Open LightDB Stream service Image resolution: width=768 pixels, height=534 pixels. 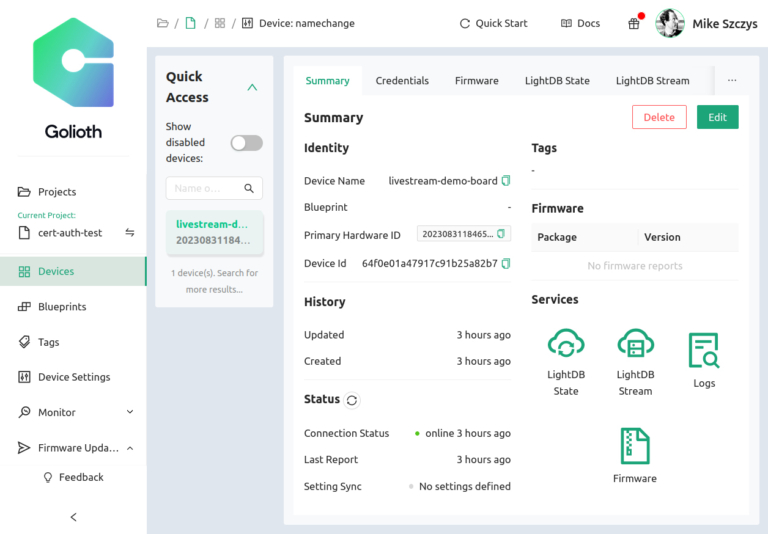point(635,362)
